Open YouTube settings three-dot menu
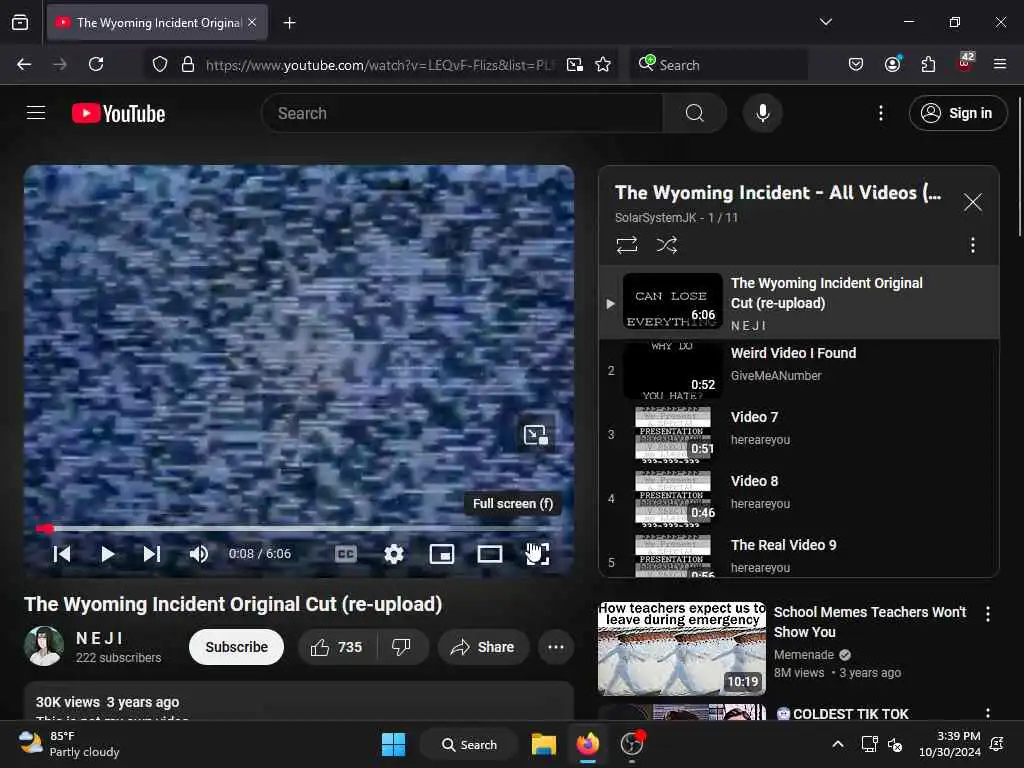 pyautogui.click(x=881, y=113)
